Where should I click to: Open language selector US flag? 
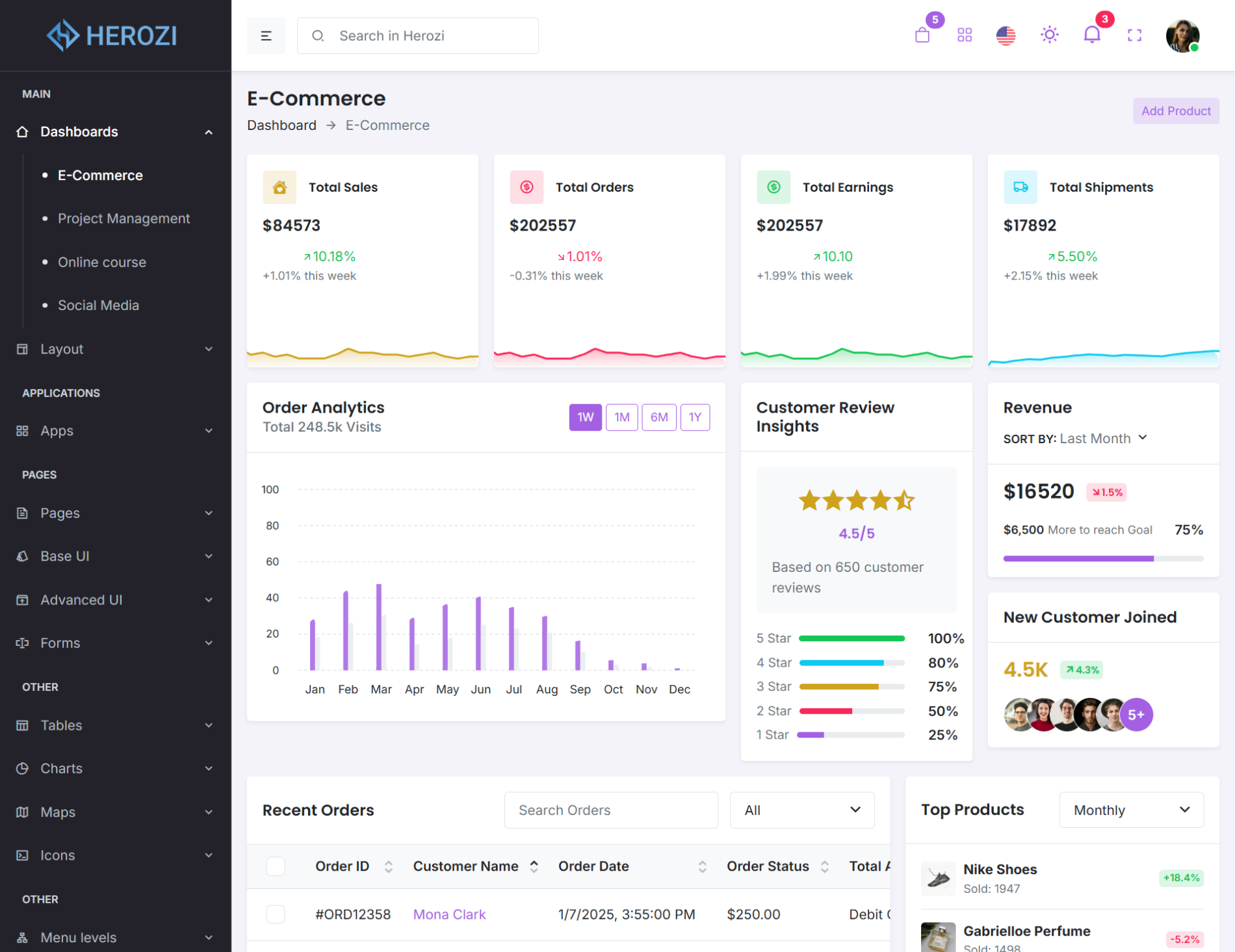[1006, 35]
